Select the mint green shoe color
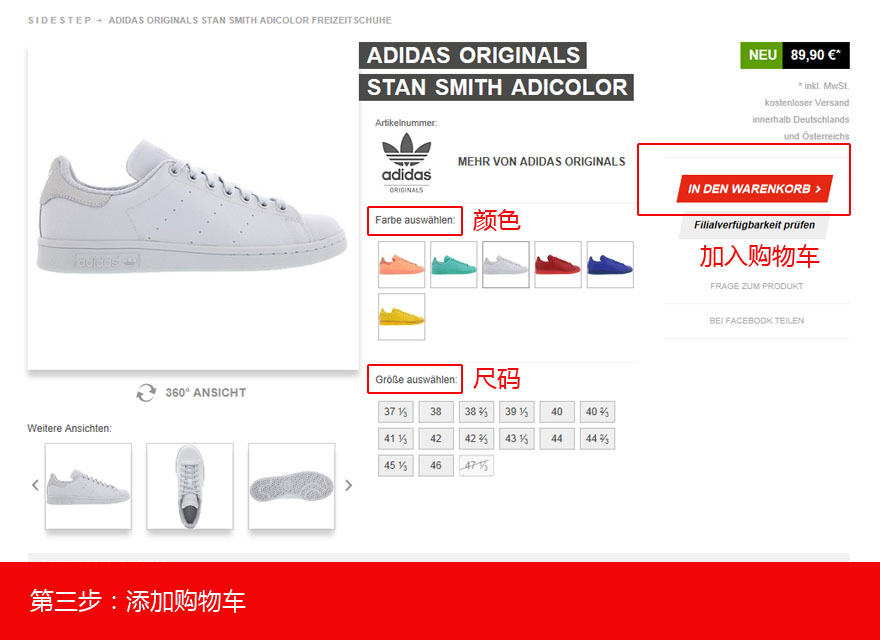This screenshot has height=640, width=880. coord(453,264)
